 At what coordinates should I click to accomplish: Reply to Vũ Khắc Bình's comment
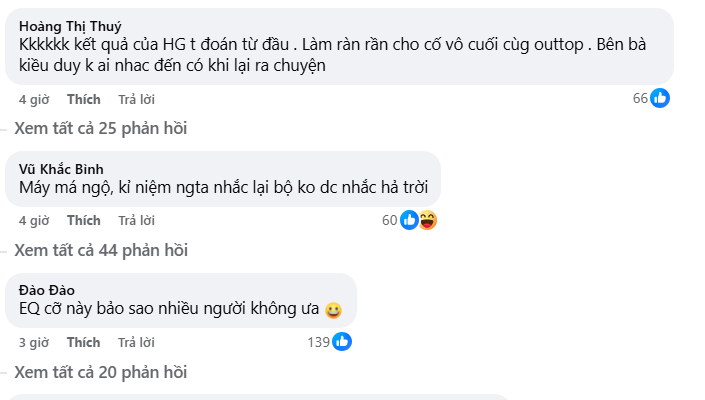136,221
